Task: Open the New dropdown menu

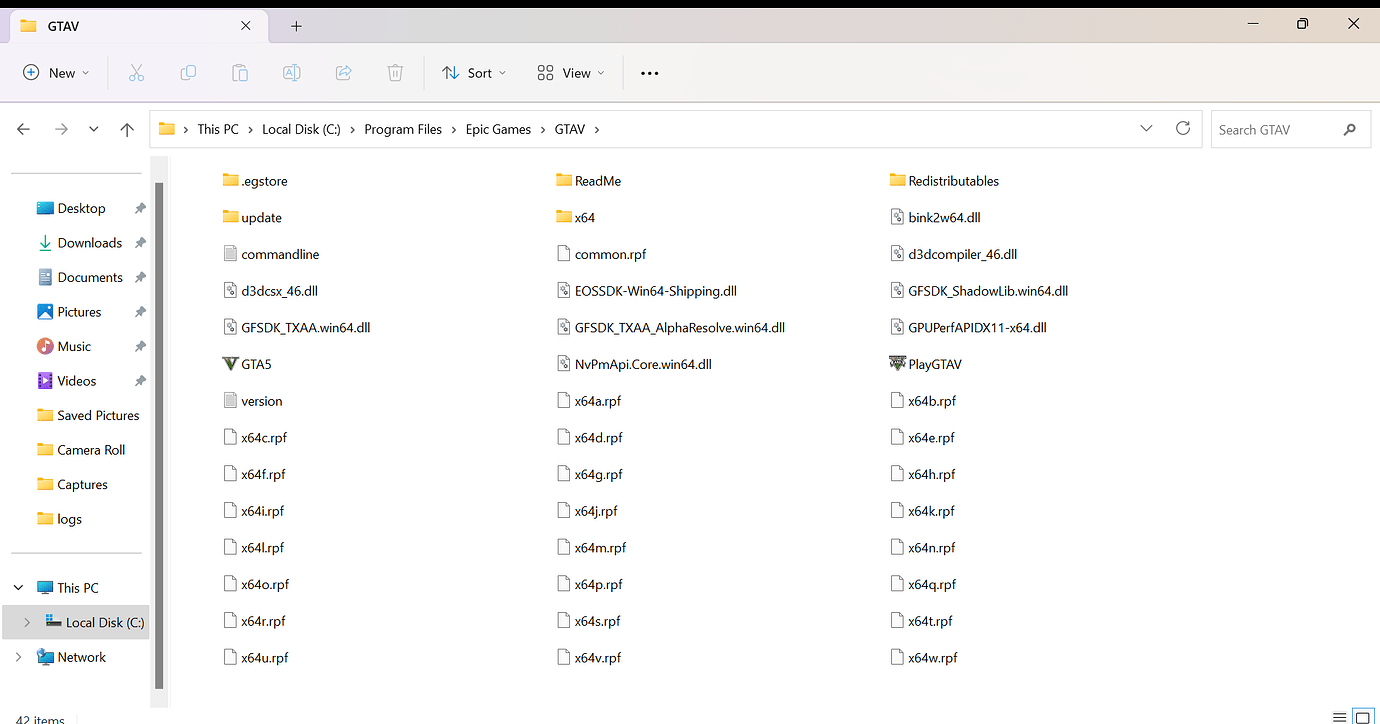Action: coord(56,73)
